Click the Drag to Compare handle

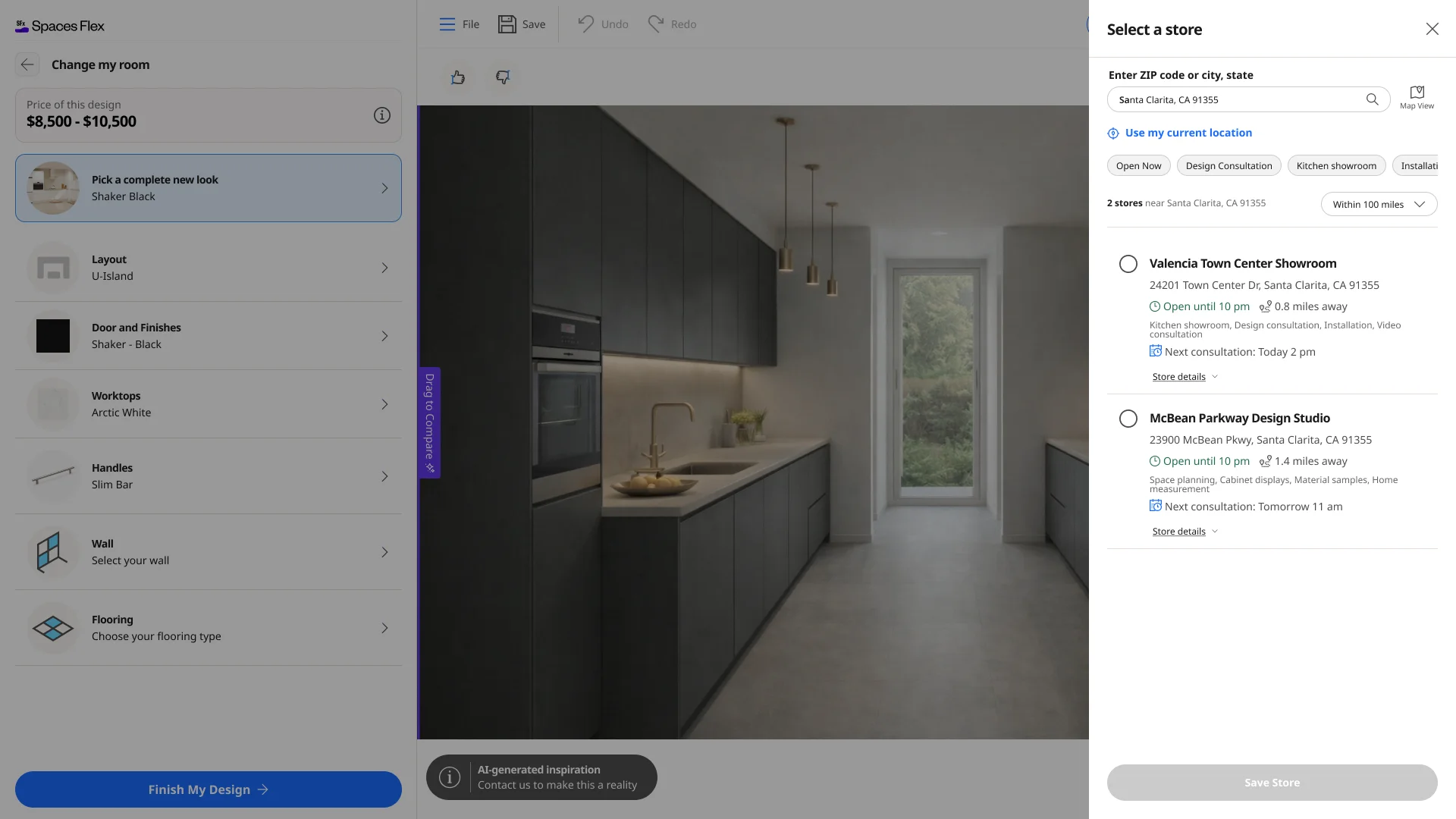coord(429,422)
